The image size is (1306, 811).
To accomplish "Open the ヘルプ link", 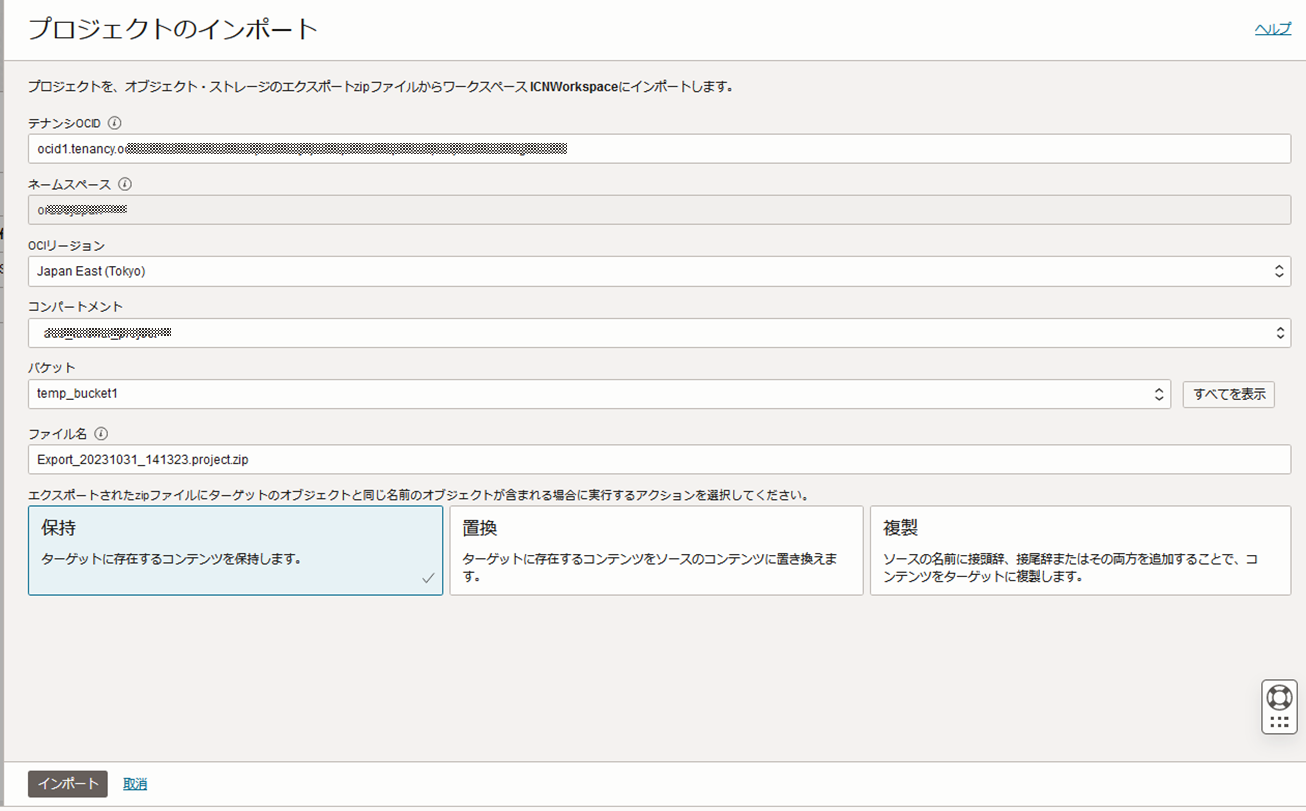I will click(x=1273, y=30).
